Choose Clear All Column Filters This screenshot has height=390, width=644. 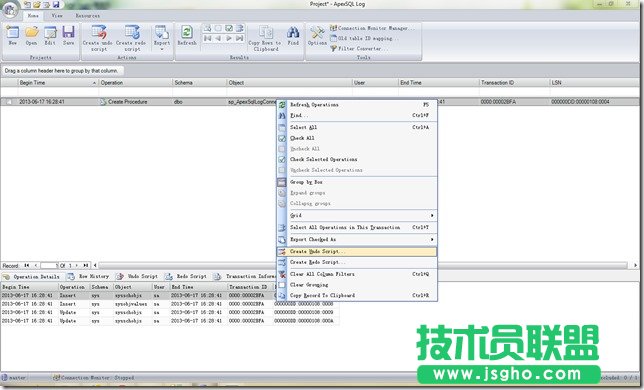click(357, 274)
